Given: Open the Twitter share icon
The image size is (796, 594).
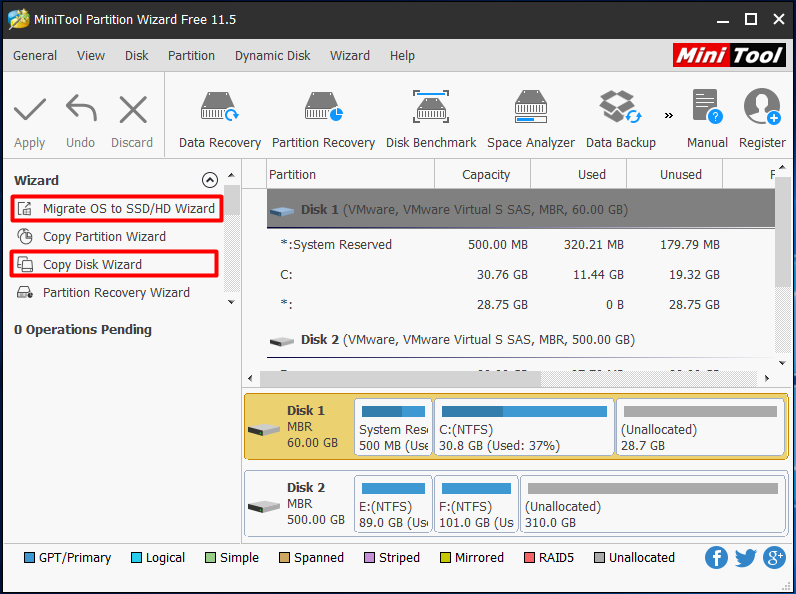Looking at the screenshot, I should (745, 557).
